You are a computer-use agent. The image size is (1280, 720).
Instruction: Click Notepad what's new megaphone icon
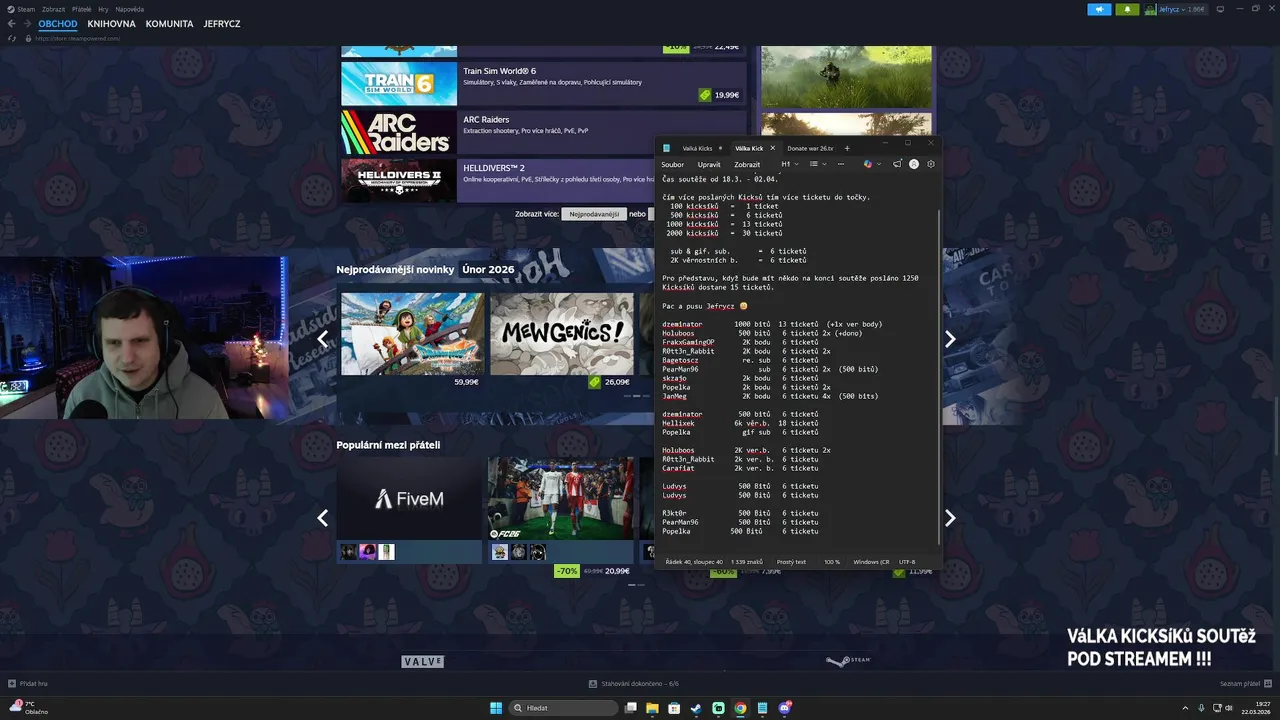(x=897, y=164)
